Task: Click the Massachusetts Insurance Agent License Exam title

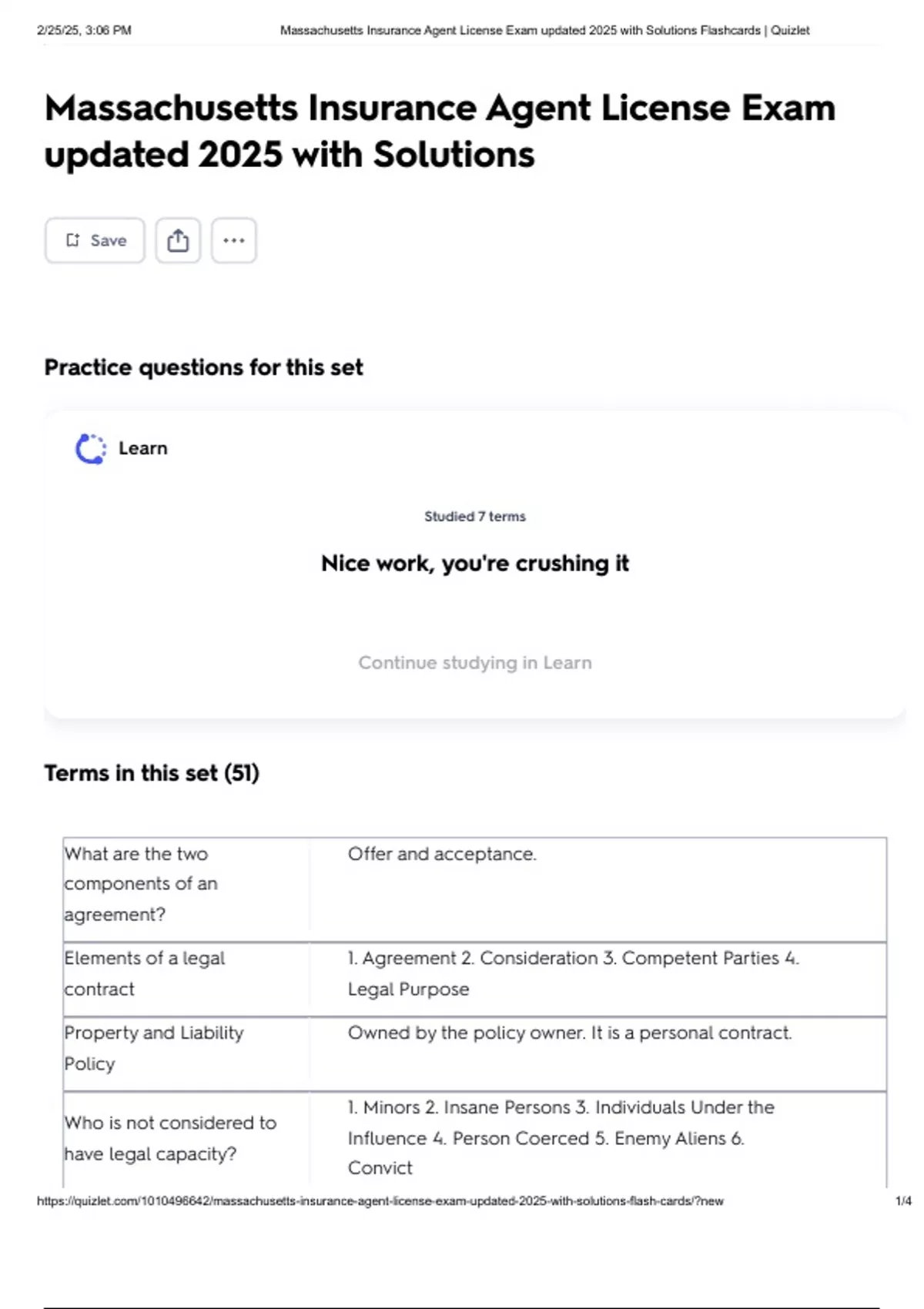Action: 440,131
